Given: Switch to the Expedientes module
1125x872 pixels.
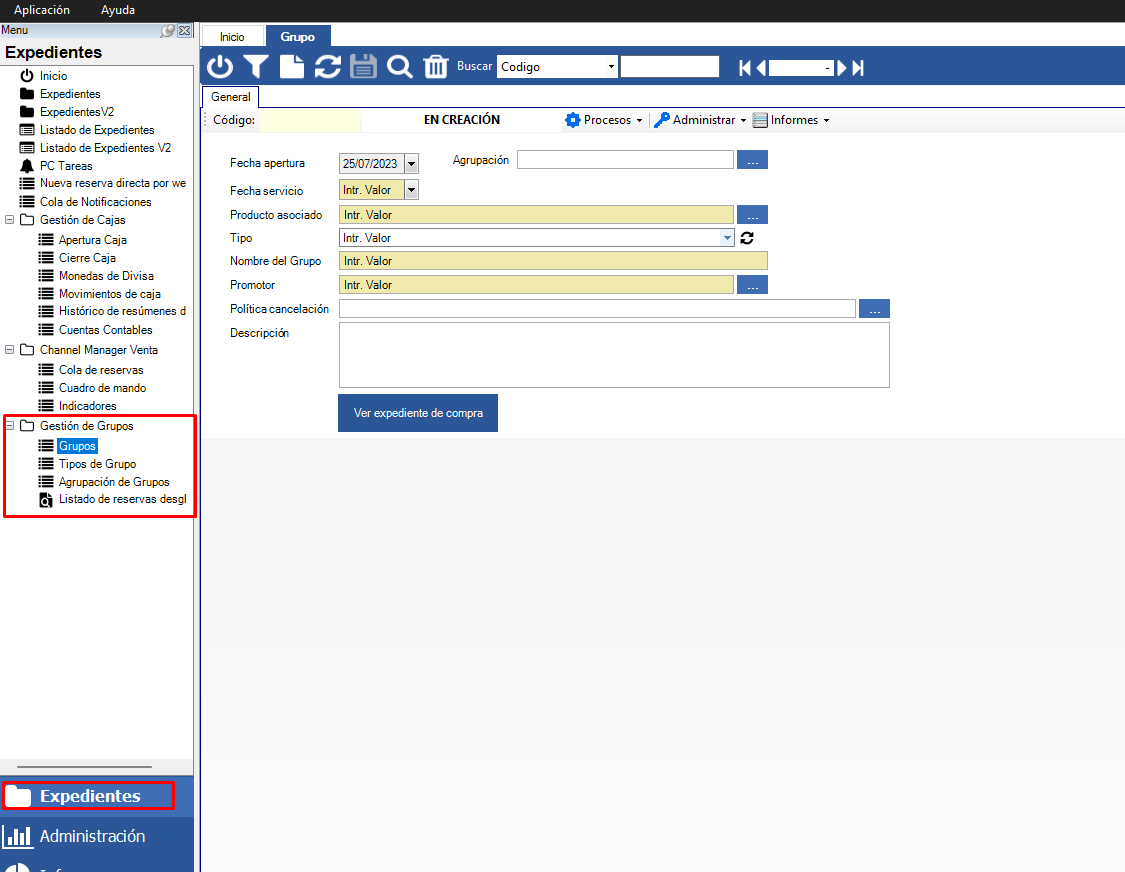Looking at the screenshot, I should pos(88,796).
